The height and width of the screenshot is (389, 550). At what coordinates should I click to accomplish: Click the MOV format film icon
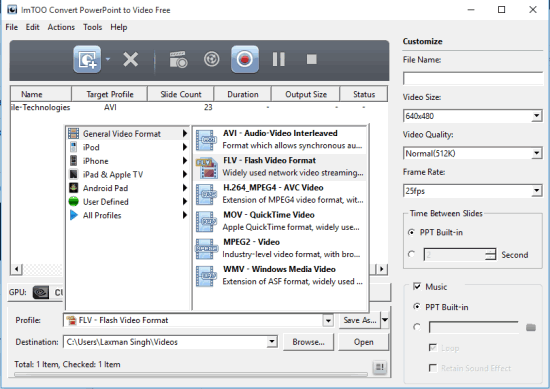(206, 222)
